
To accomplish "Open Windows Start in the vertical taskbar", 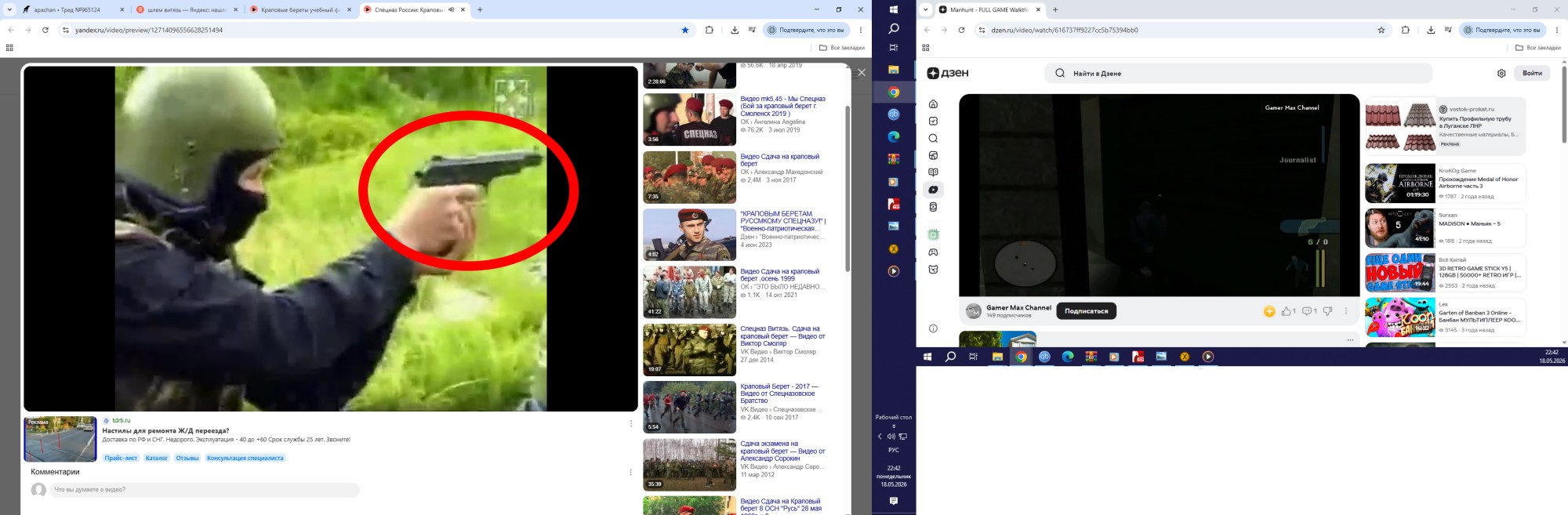I will pyautogui.click(x=894, y=9).
